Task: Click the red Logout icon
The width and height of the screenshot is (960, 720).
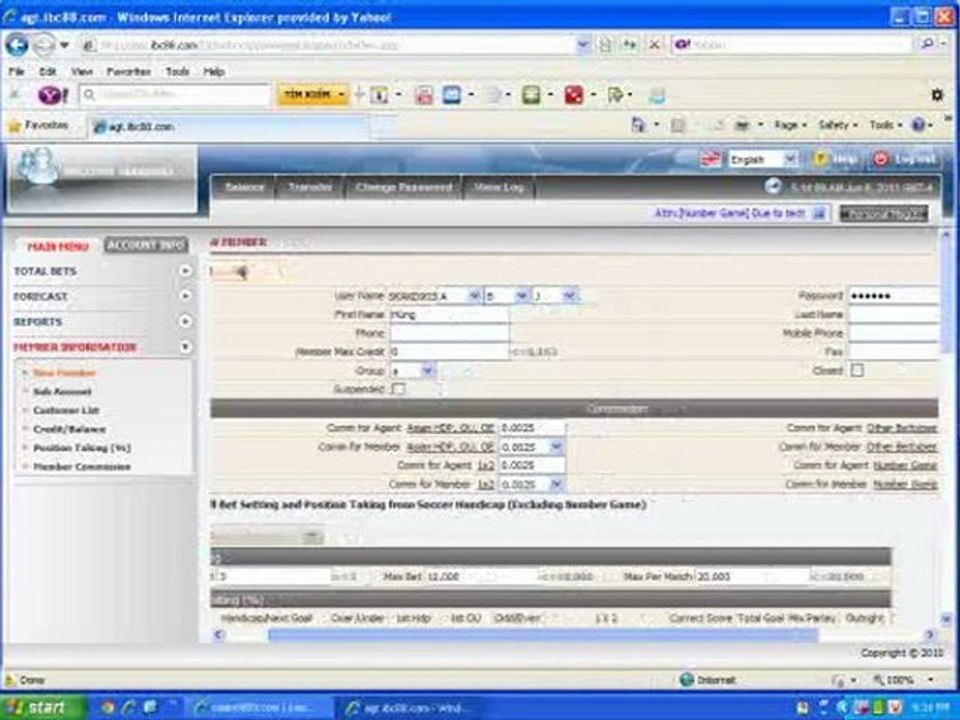Action: [880, 159]
